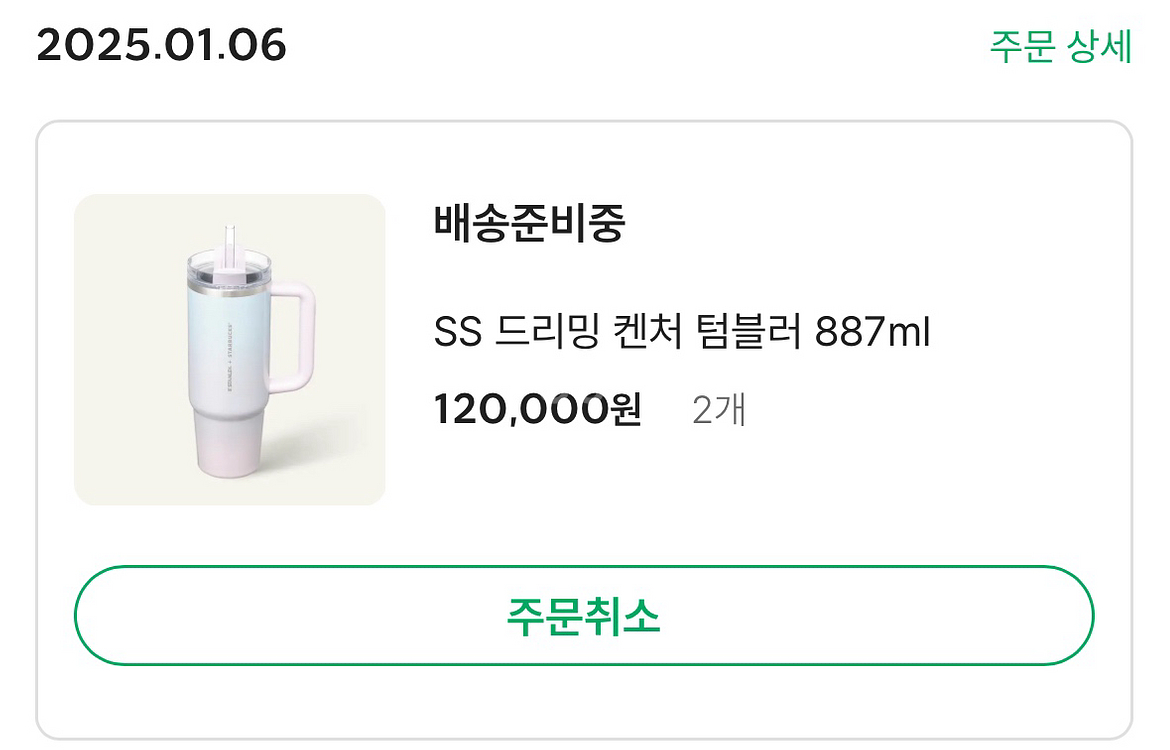The width and height of the screenshot is (1170, 750).
Task: Tap the 드리밍 word in product name
Action: 543,332
